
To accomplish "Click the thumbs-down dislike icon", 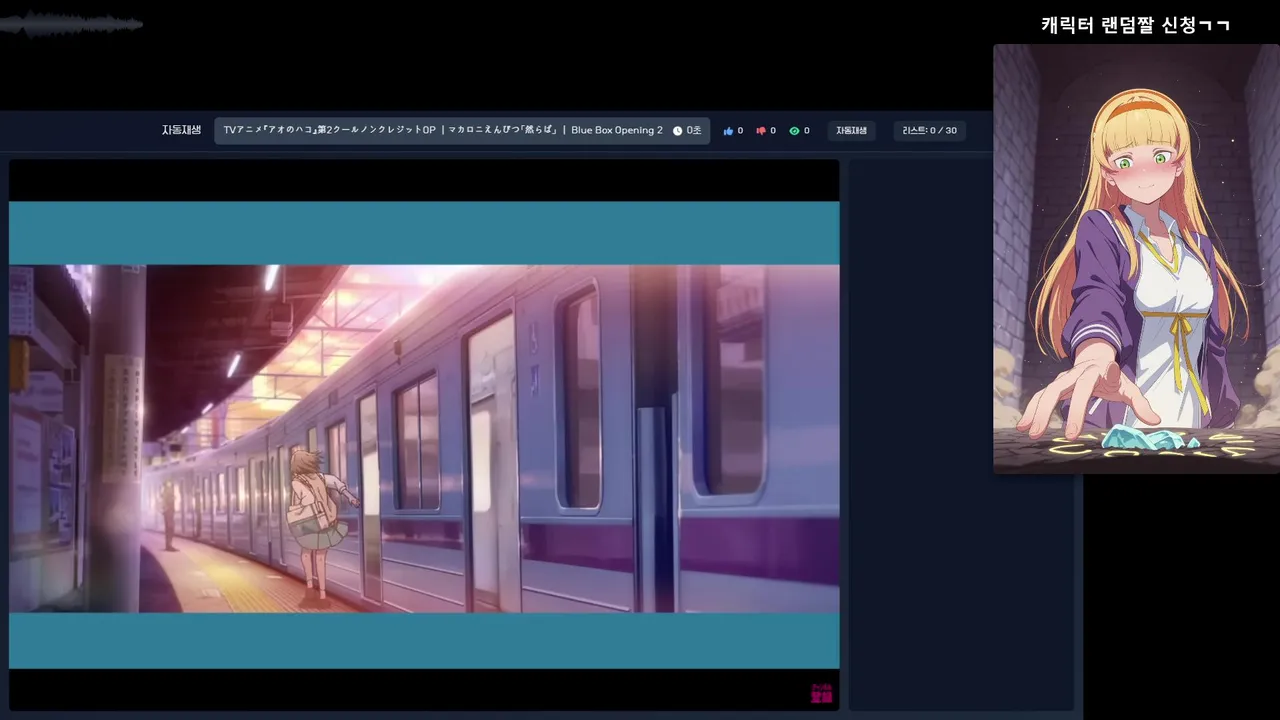I will click(761, 131).
